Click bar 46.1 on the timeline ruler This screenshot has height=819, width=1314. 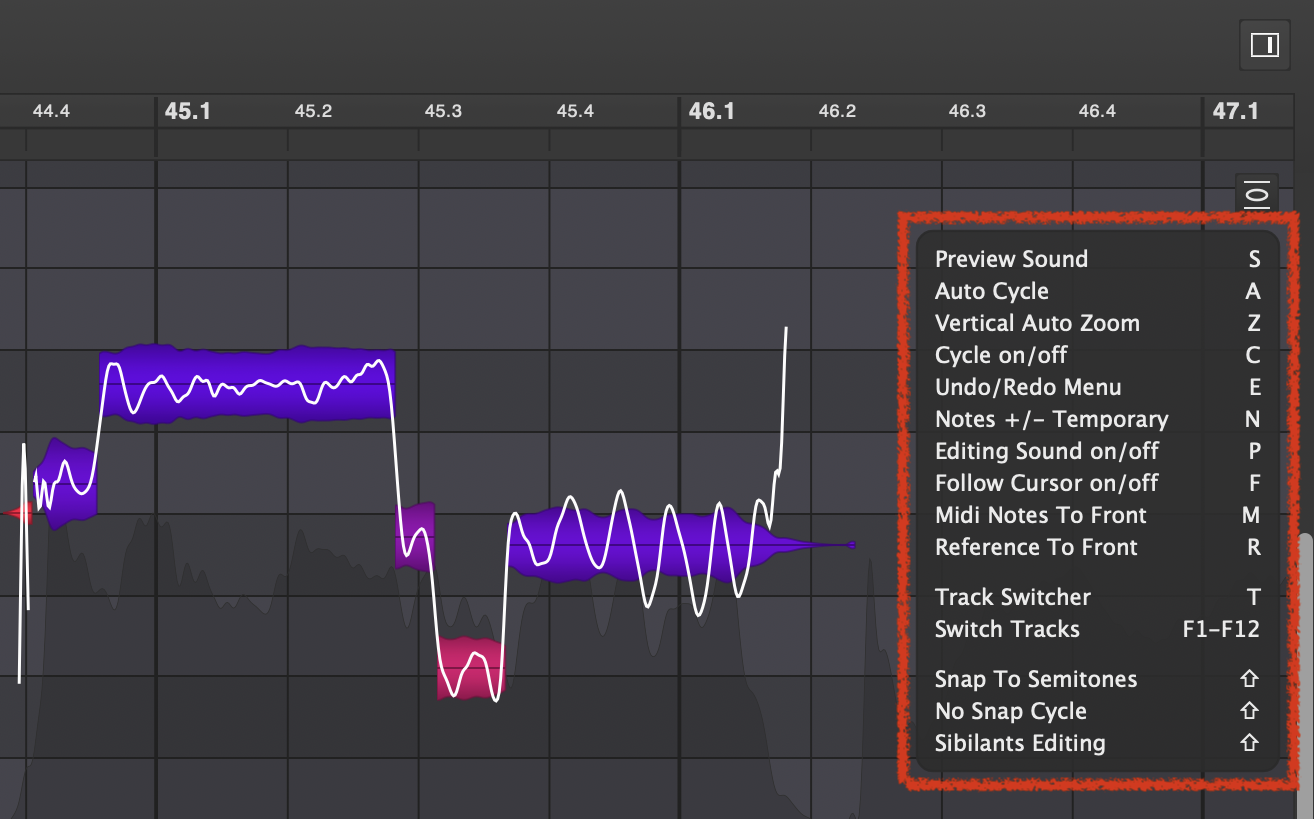coord(711,111)
